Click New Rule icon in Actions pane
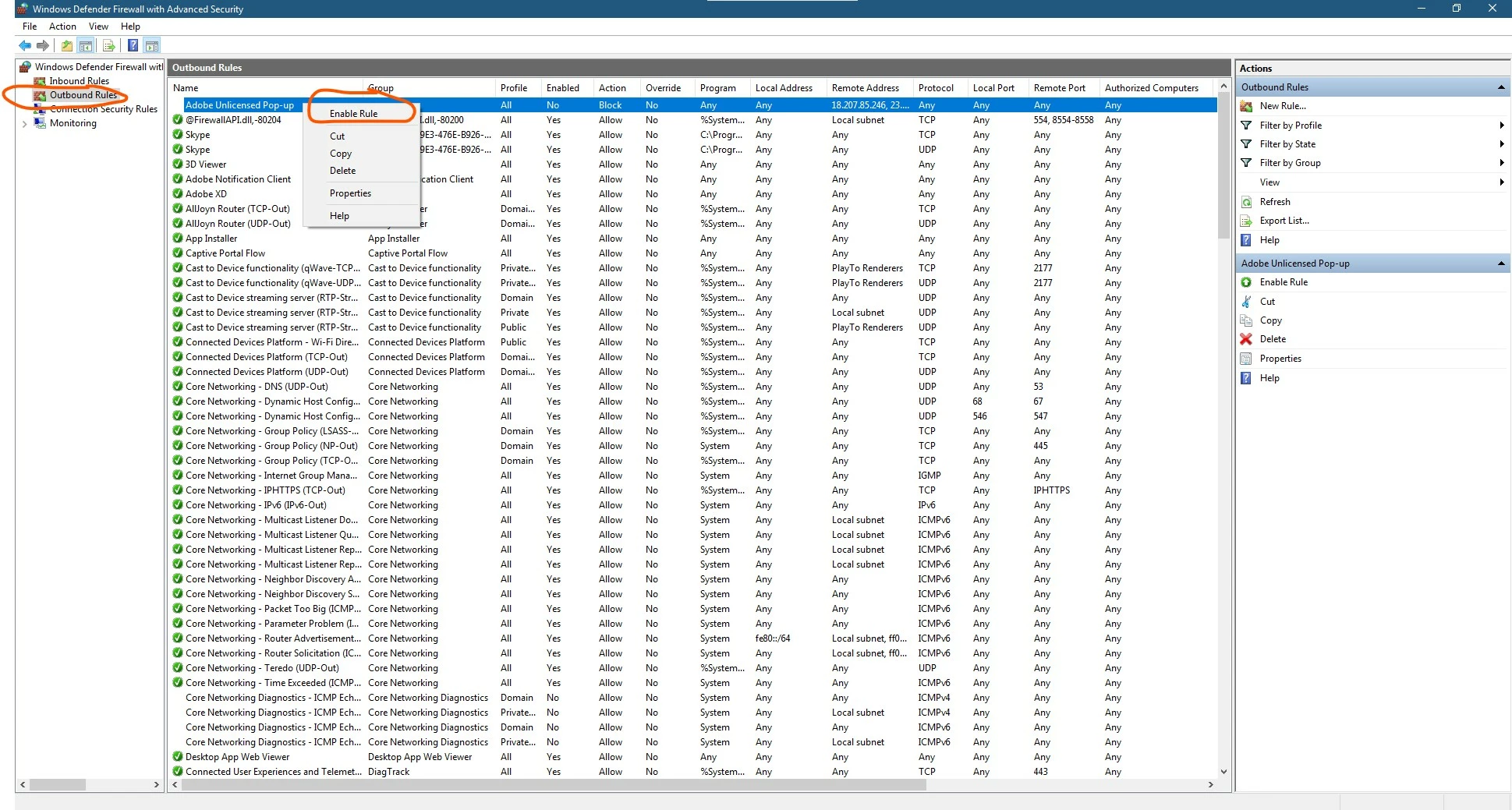Viewport: 1512px width, 810px height. [1246, 106]
